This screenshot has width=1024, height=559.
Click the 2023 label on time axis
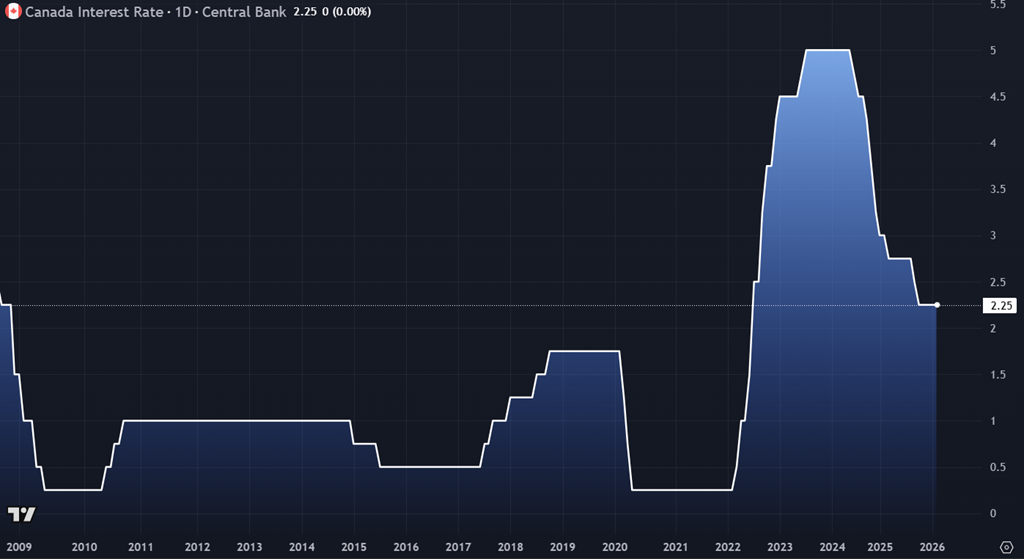(779, 547)
